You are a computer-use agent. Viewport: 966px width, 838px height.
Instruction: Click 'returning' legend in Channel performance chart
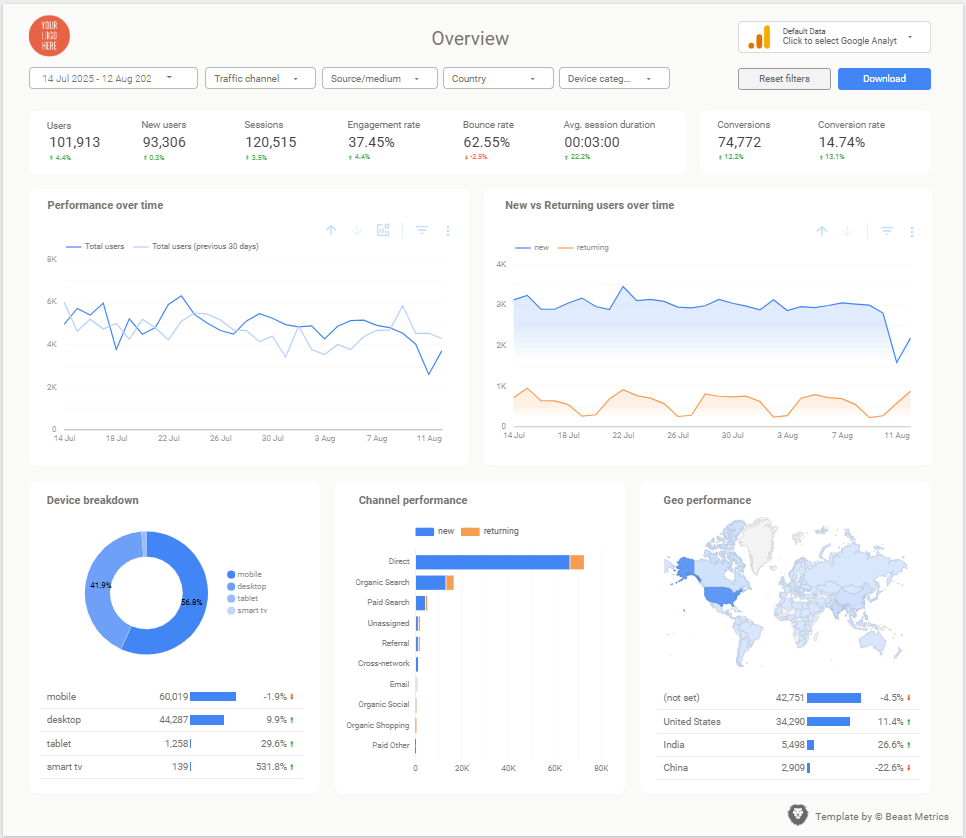pyautogui.click(x=490, y=531)
